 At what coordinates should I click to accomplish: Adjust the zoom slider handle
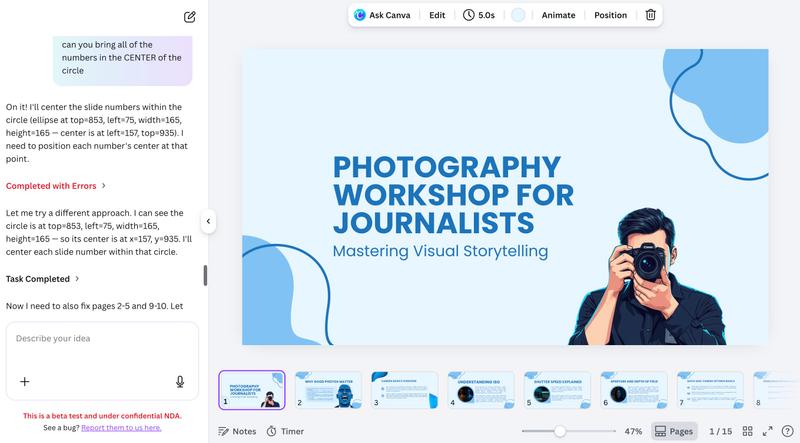560,431
